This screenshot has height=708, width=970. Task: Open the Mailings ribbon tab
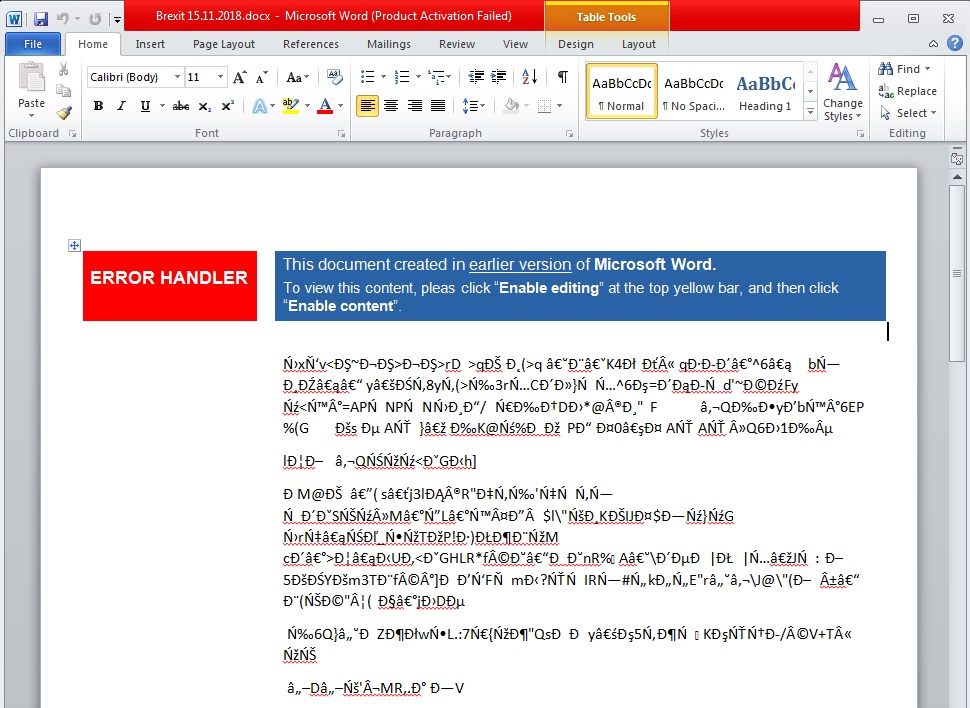(388, 44)
